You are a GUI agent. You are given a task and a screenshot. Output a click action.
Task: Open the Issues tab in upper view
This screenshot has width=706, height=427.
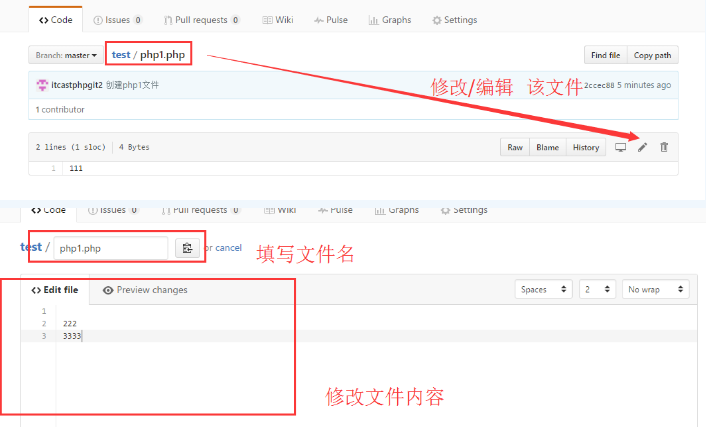tap(117, 20)
